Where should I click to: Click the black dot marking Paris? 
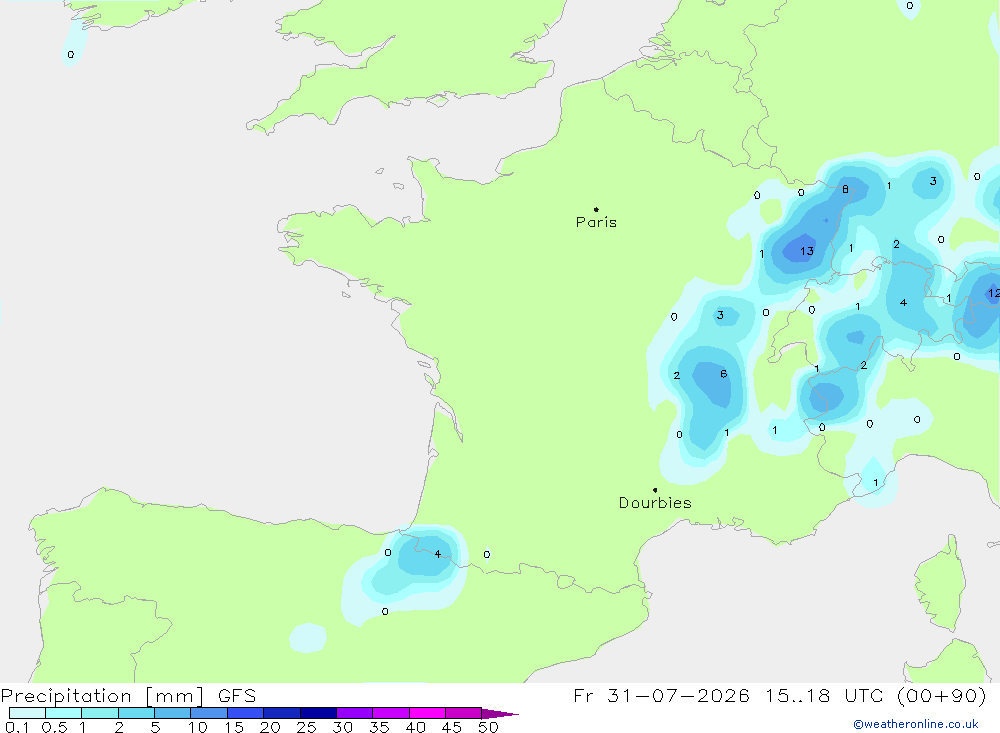point(596,209)
